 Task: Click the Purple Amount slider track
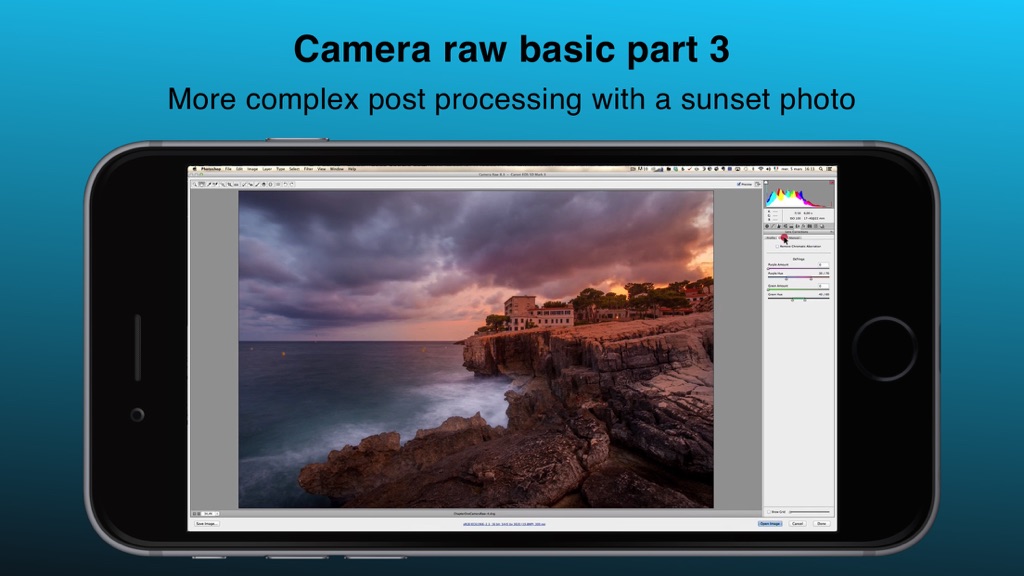(x=799, y=268)
